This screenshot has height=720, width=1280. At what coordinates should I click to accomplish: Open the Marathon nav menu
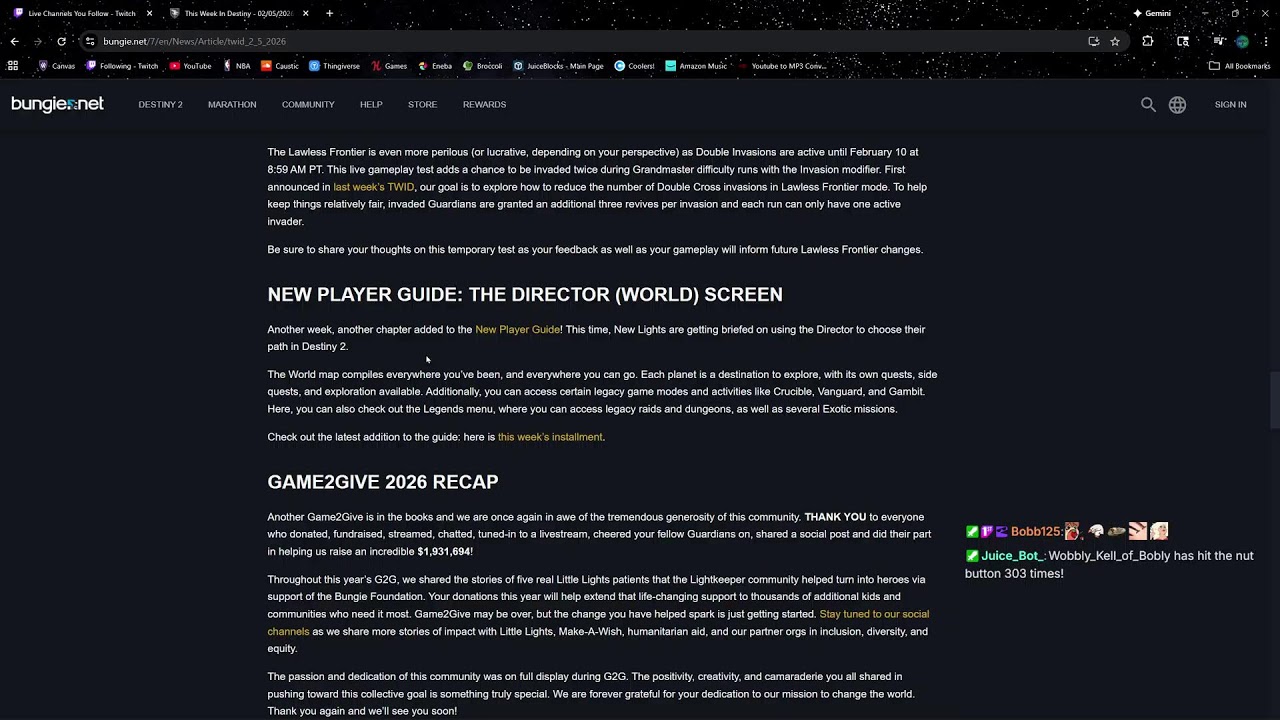point(232,104)
